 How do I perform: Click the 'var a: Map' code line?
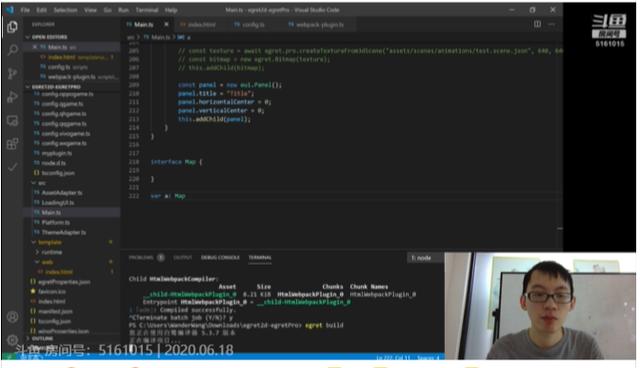pyautogui.click(x=168, y=196)
